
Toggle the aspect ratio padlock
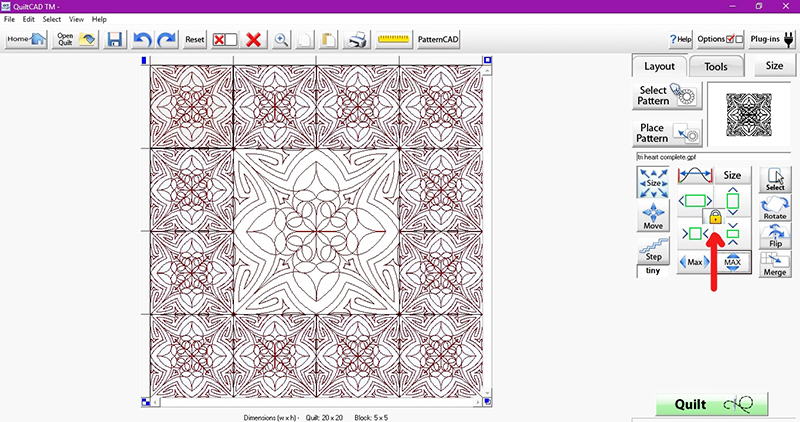tap(715, 217)
